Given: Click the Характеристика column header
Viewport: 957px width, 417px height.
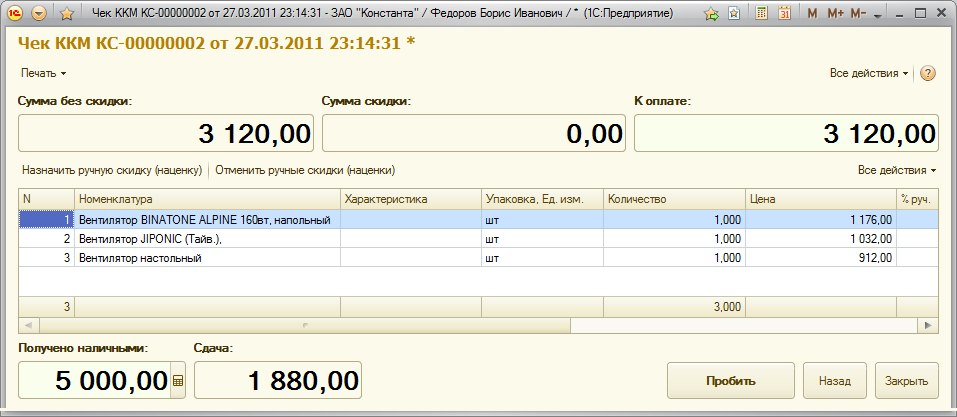Looking at the screenshot, I should coord(411,199).
